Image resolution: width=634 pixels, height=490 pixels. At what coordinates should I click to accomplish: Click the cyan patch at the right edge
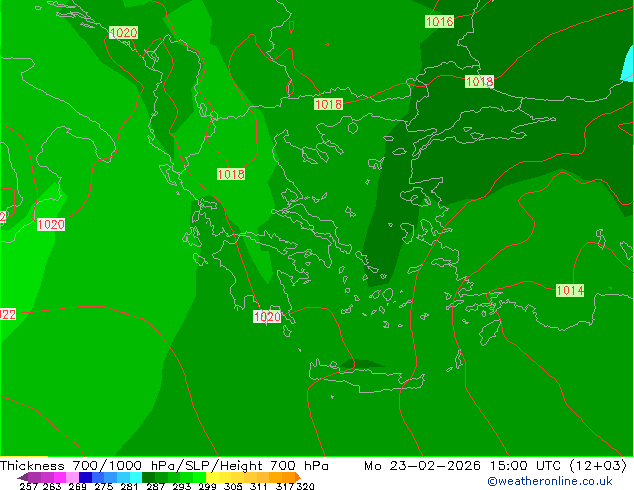pyautogui.click(x=628, y=65)
